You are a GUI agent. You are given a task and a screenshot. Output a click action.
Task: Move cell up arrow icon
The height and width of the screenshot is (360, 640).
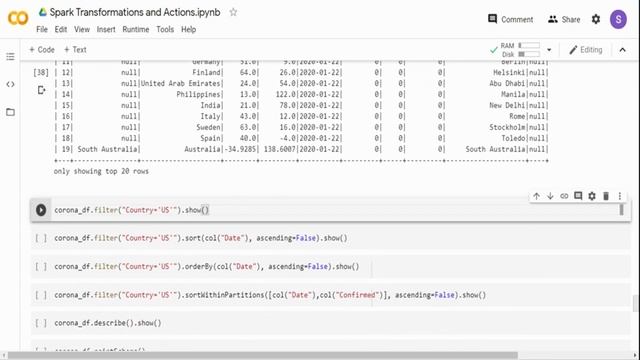(536, 196)
